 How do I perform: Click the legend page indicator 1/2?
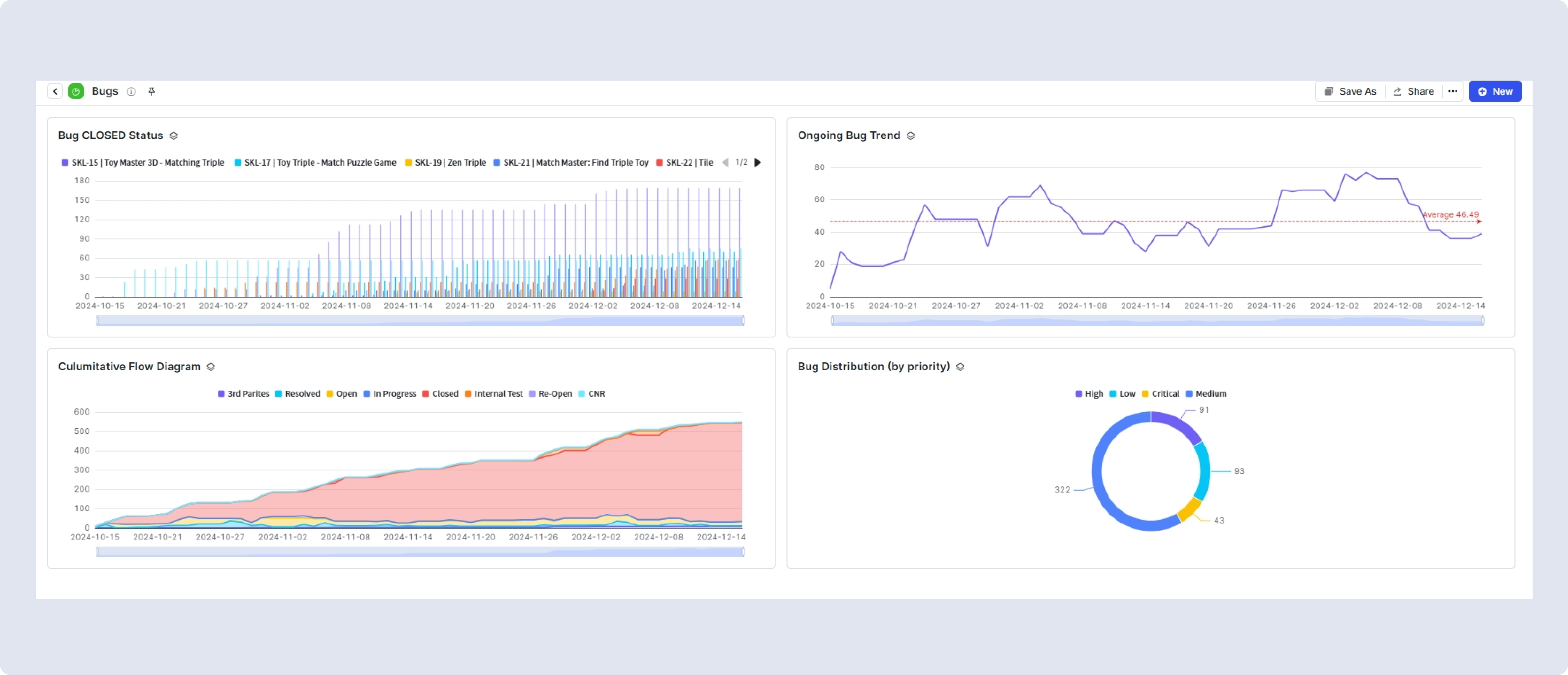coord(741,162)
